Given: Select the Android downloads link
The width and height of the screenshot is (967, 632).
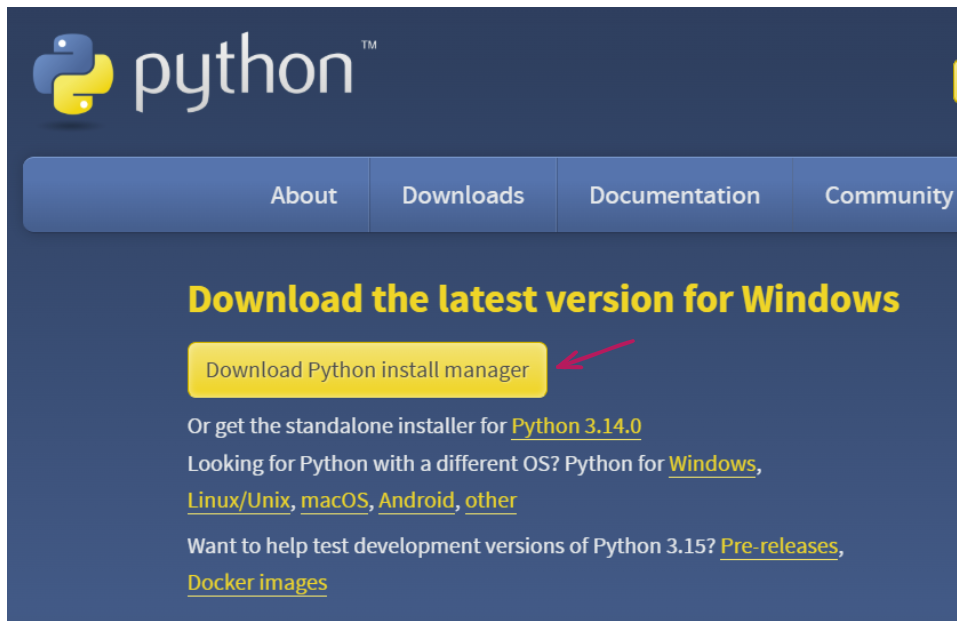Looking at the screenshot, I should click(x=416, y=500).
